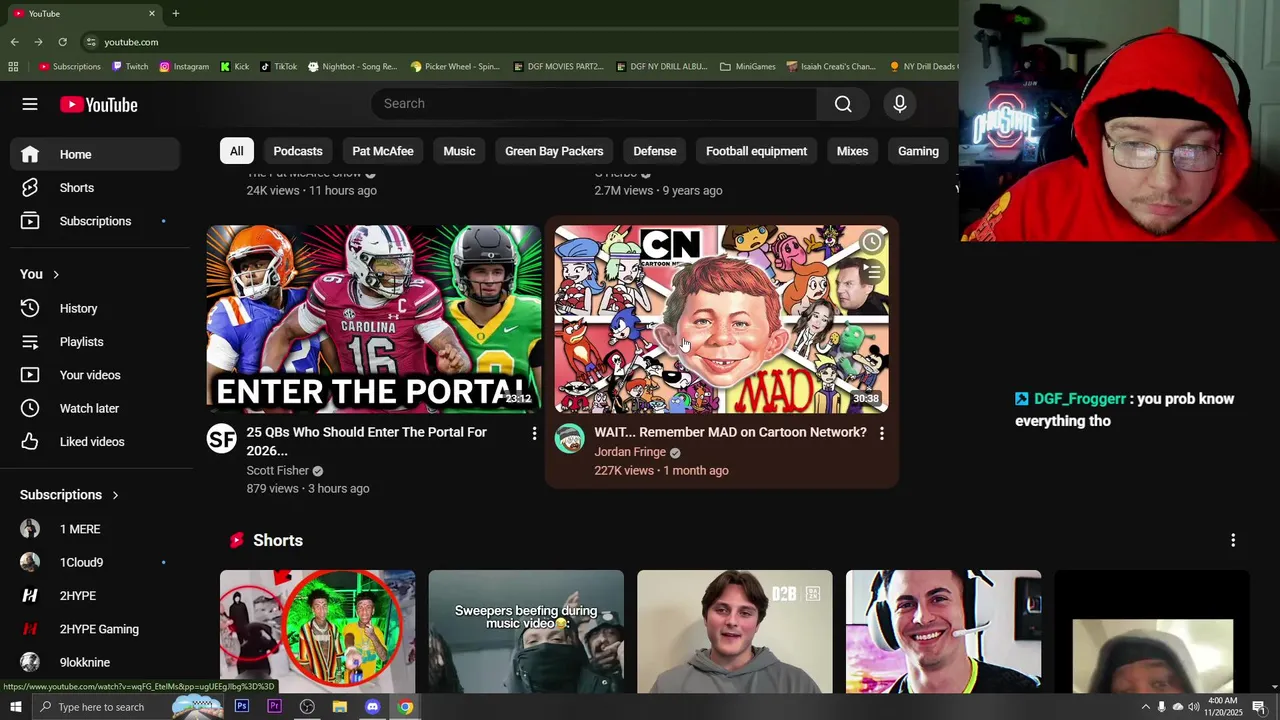Open options for MAD video
1280x720 pixels.
coord(881,433)
